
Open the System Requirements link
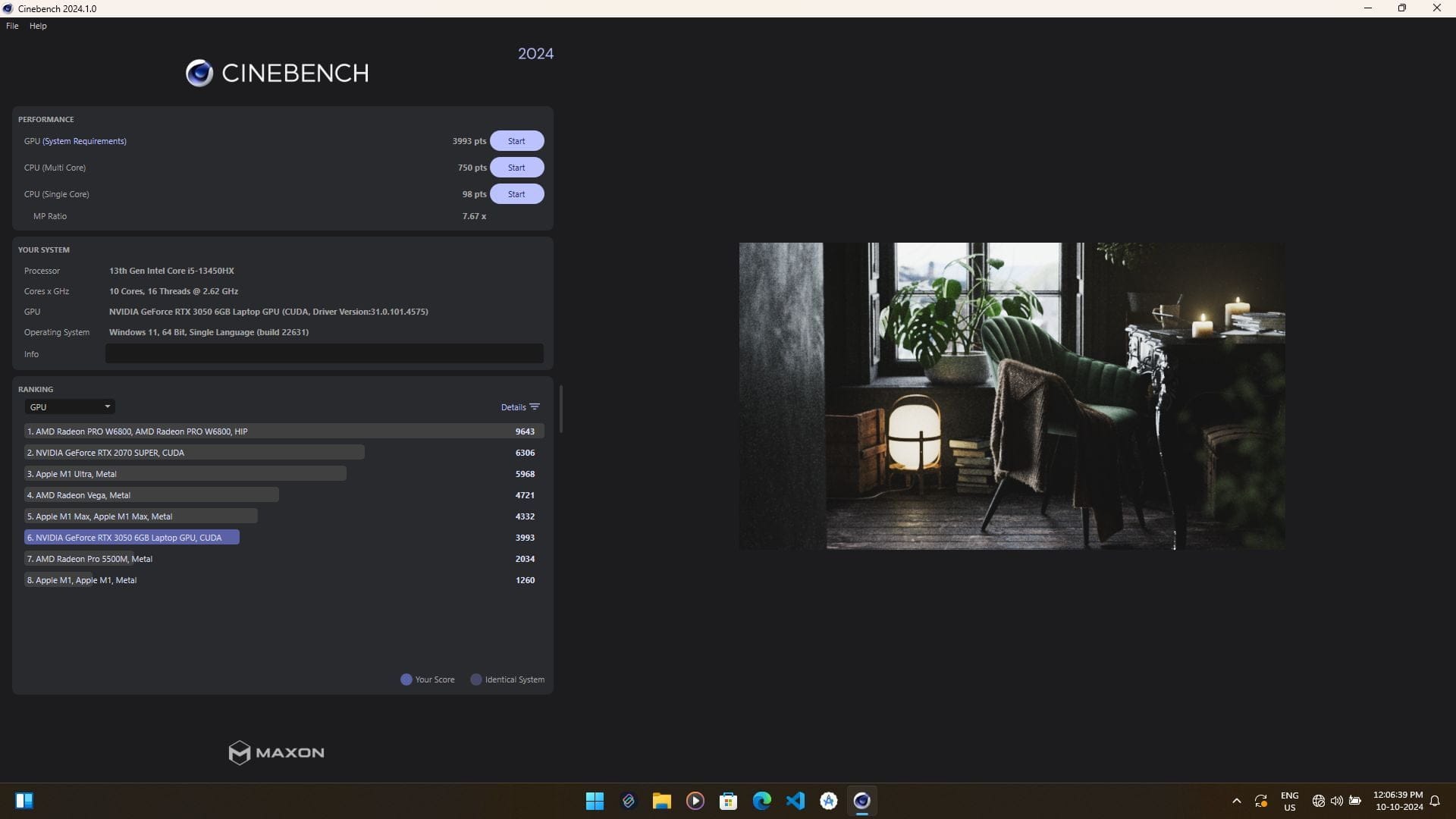click(84, 141)
